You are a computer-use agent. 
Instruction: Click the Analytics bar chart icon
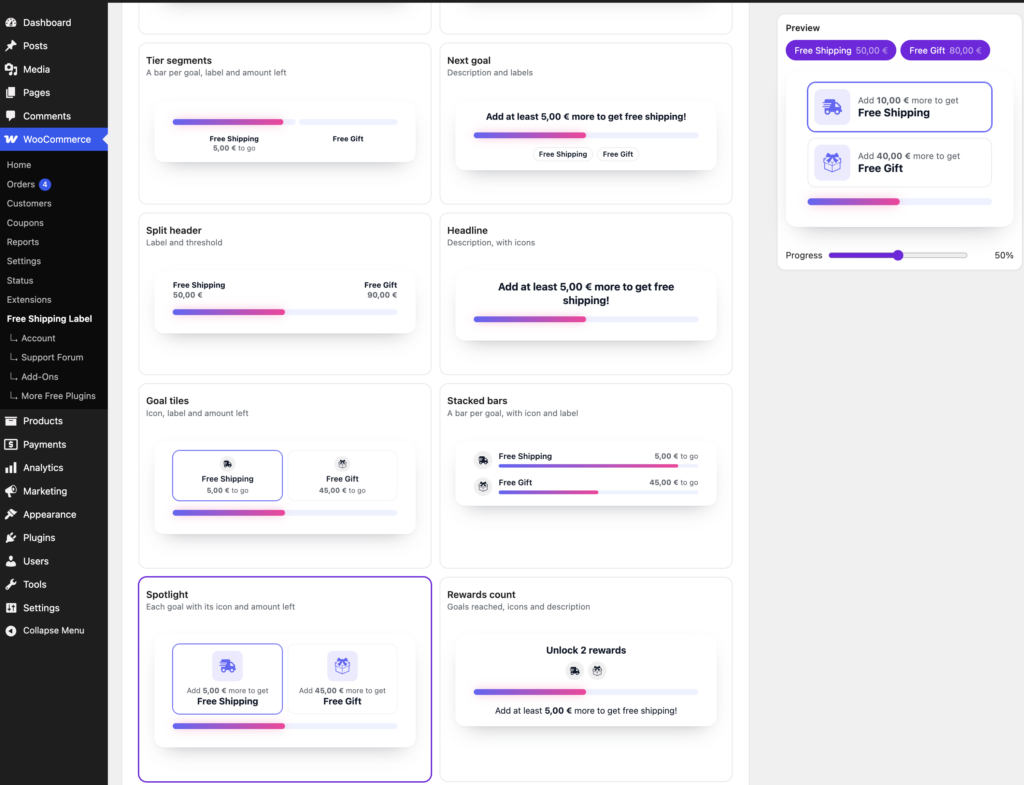click(x=11, y=468)
